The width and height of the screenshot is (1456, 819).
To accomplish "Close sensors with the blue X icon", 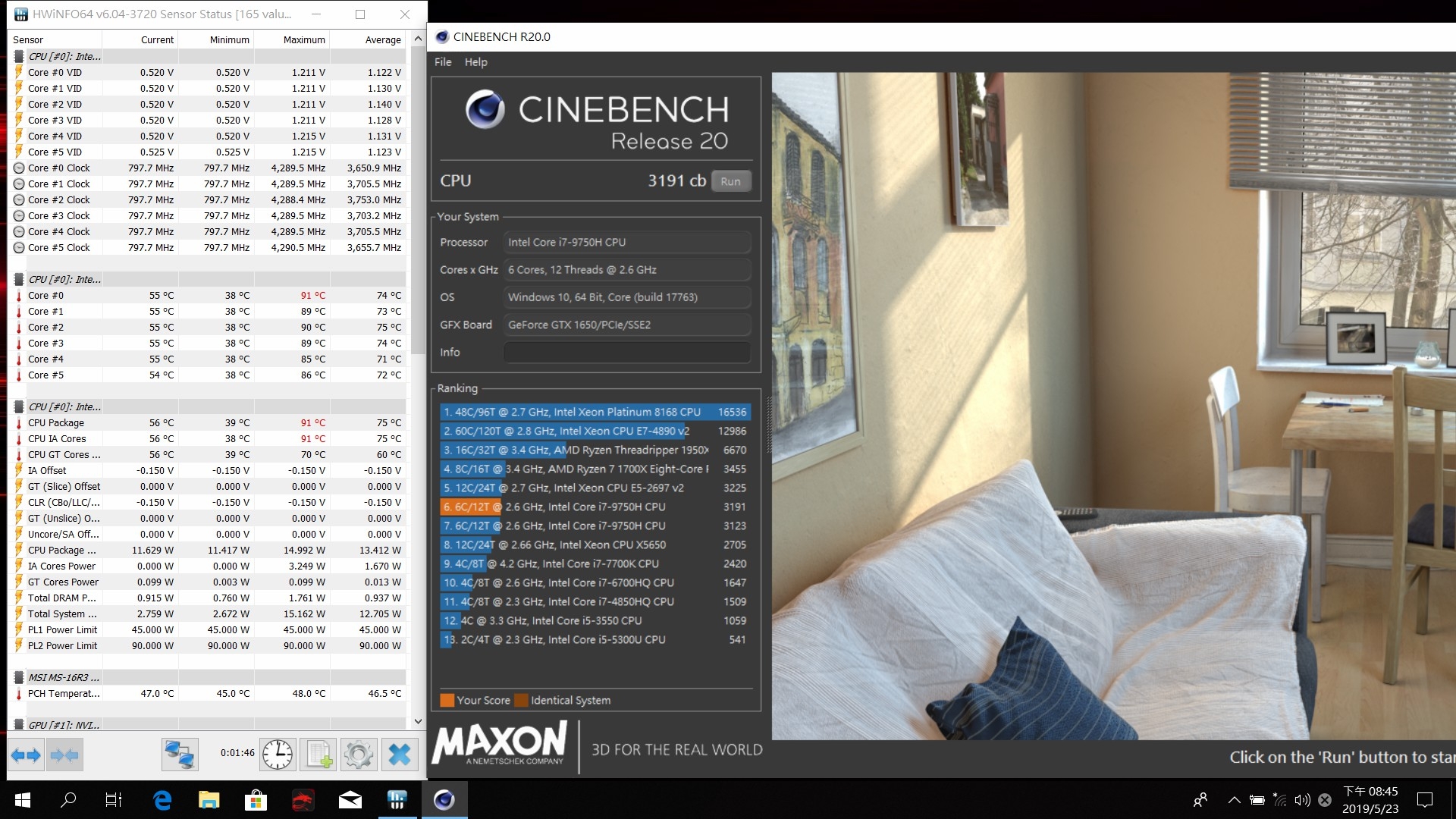I will [399, 755].
